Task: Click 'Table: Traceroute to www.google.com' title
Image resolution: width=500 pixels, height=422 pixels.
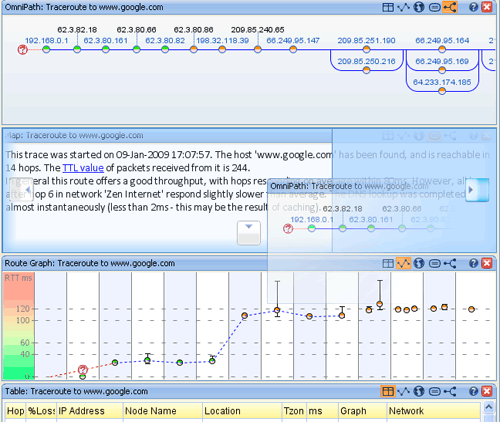Action: 76,391
